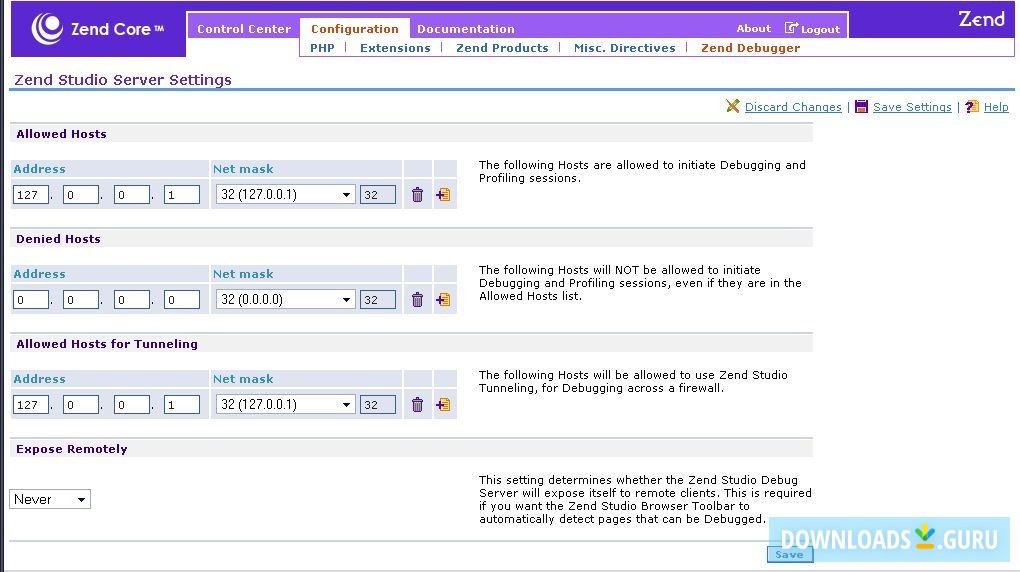Click fourth octet field in Denied Hosts
This screenshot has width=1020, height=572.
tap(181, 299)
